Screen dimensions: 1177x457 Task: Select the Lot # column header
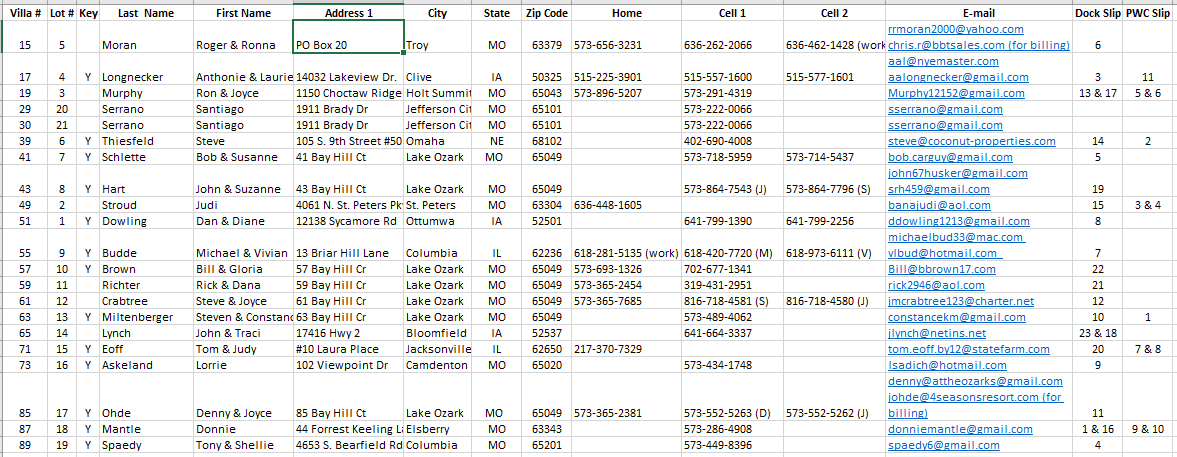click(62, 14)
